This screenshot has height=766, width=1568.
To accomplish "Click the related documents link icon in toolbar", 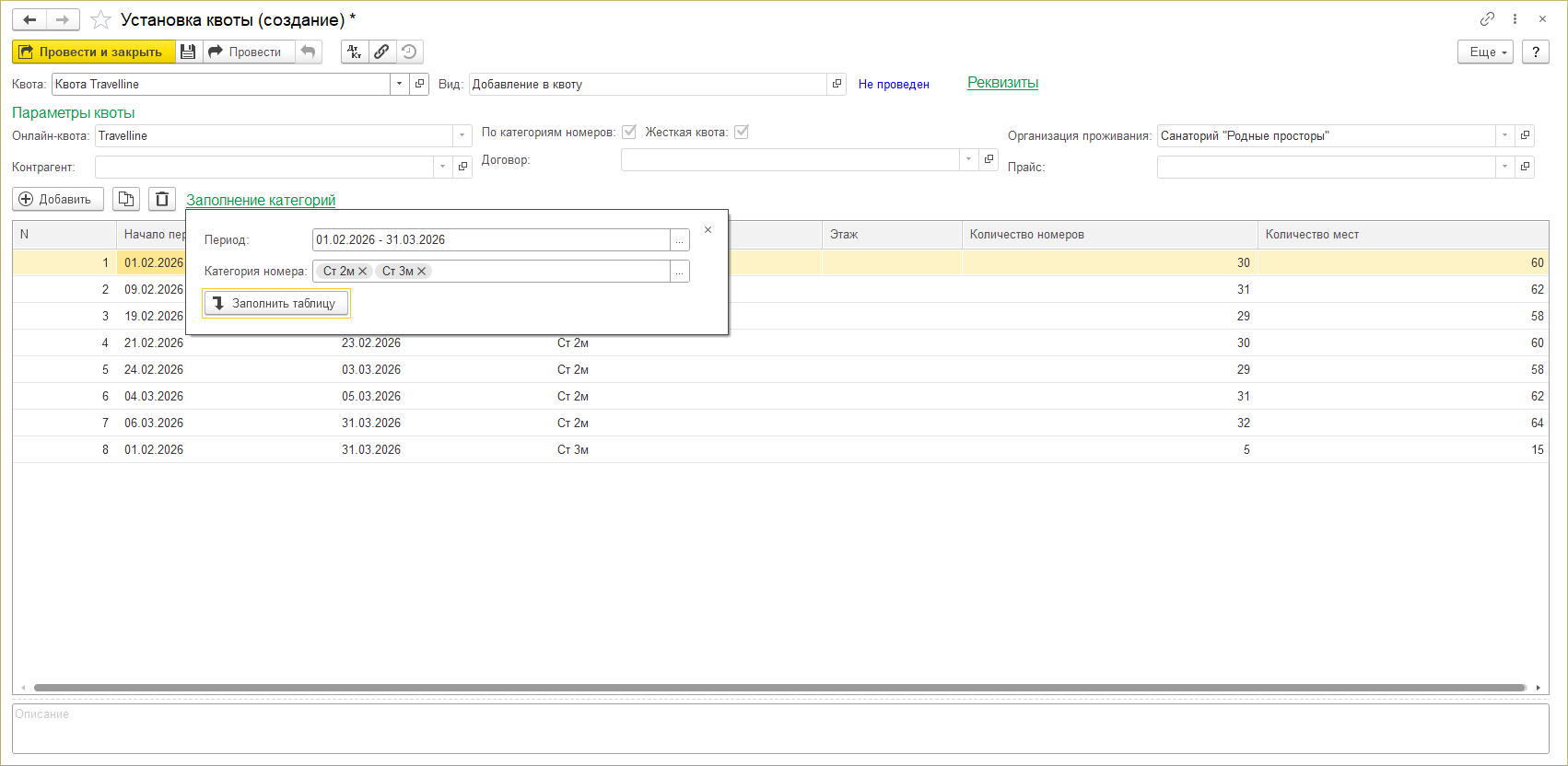I will click(x=381, y=52).
